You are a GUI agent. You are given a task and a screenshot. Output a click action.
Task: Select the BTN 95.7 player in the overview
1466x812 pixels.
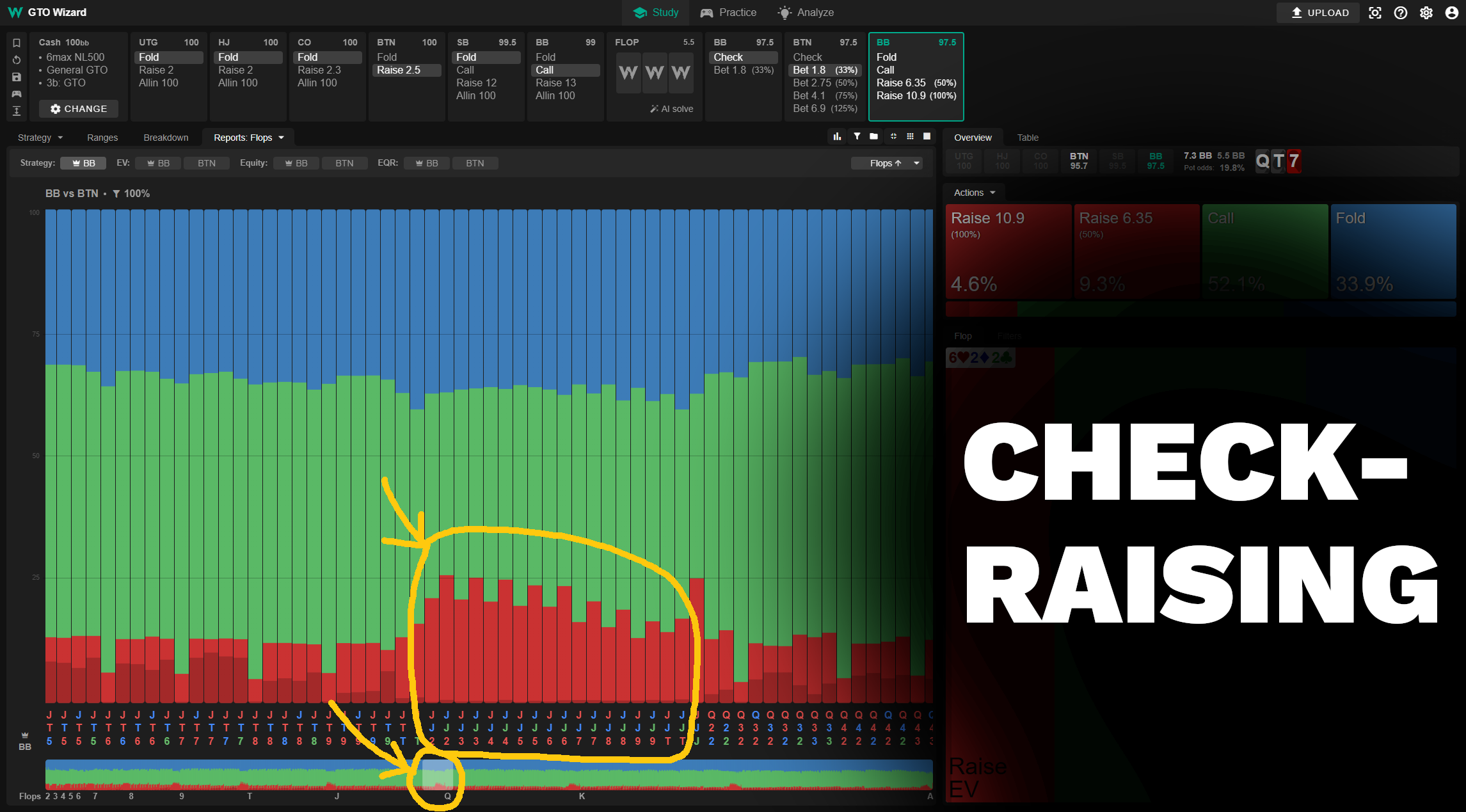click(1079, 161)
